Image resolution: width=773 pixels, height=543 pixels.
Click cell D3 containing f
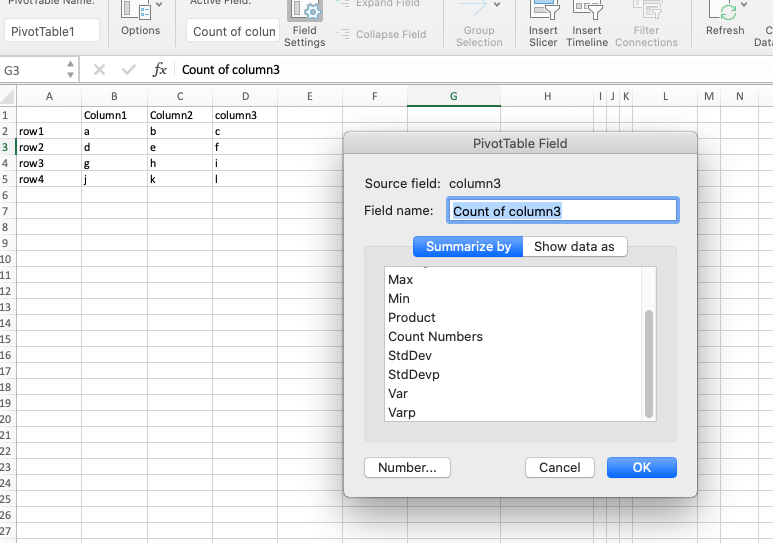click(245, 147)
